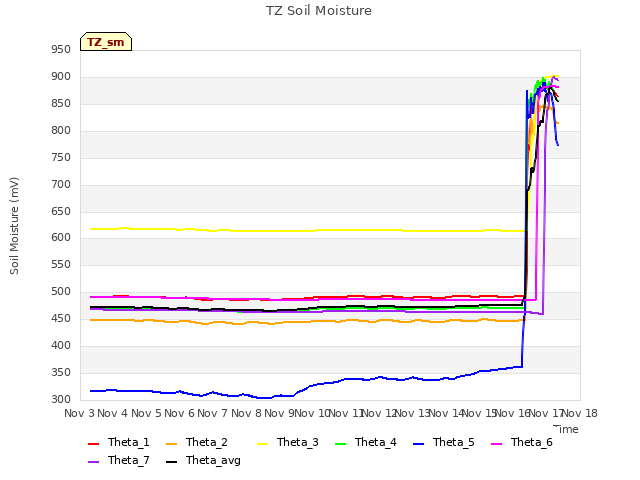Viewport: 640px width, 480px height.
Task: Click the Nov 8 x-axis label
Action: 246,413
